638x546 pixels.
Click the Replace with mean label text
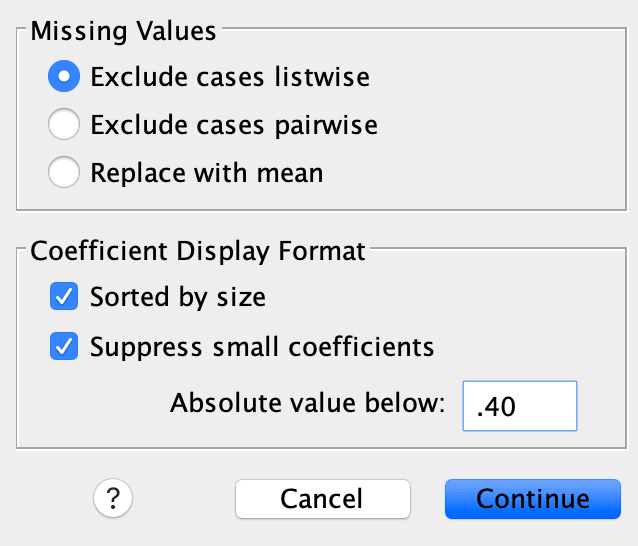point(207,173)
